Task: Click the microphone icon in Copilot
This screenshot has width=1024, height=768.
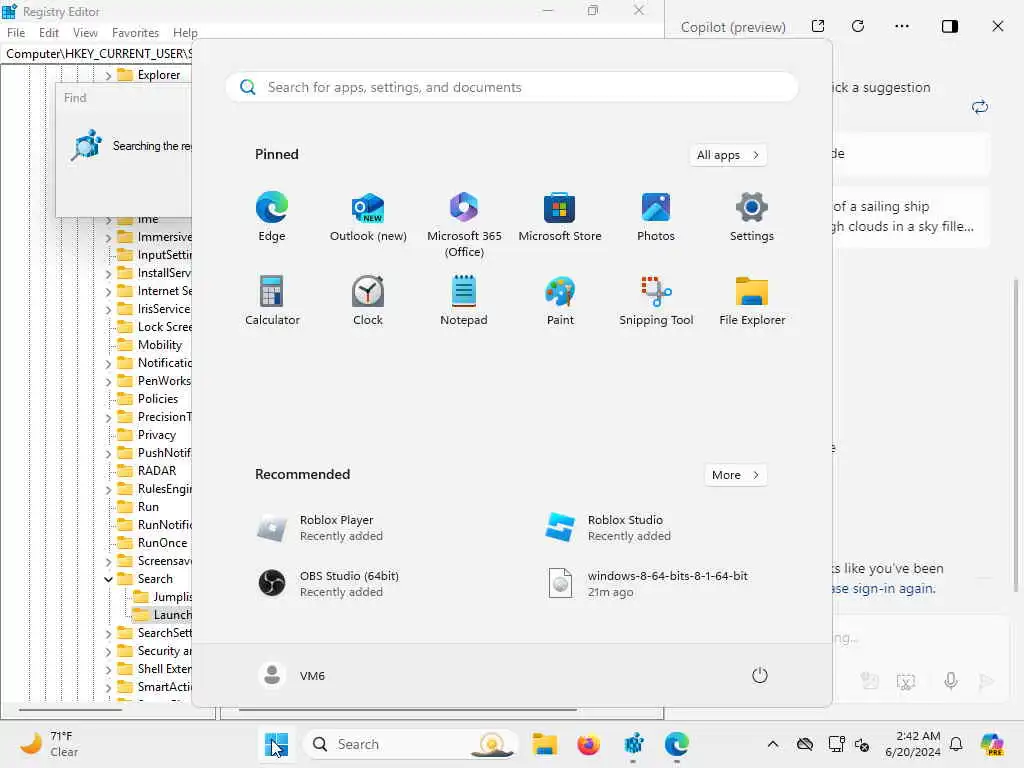Action: click(x=951, y=681)
